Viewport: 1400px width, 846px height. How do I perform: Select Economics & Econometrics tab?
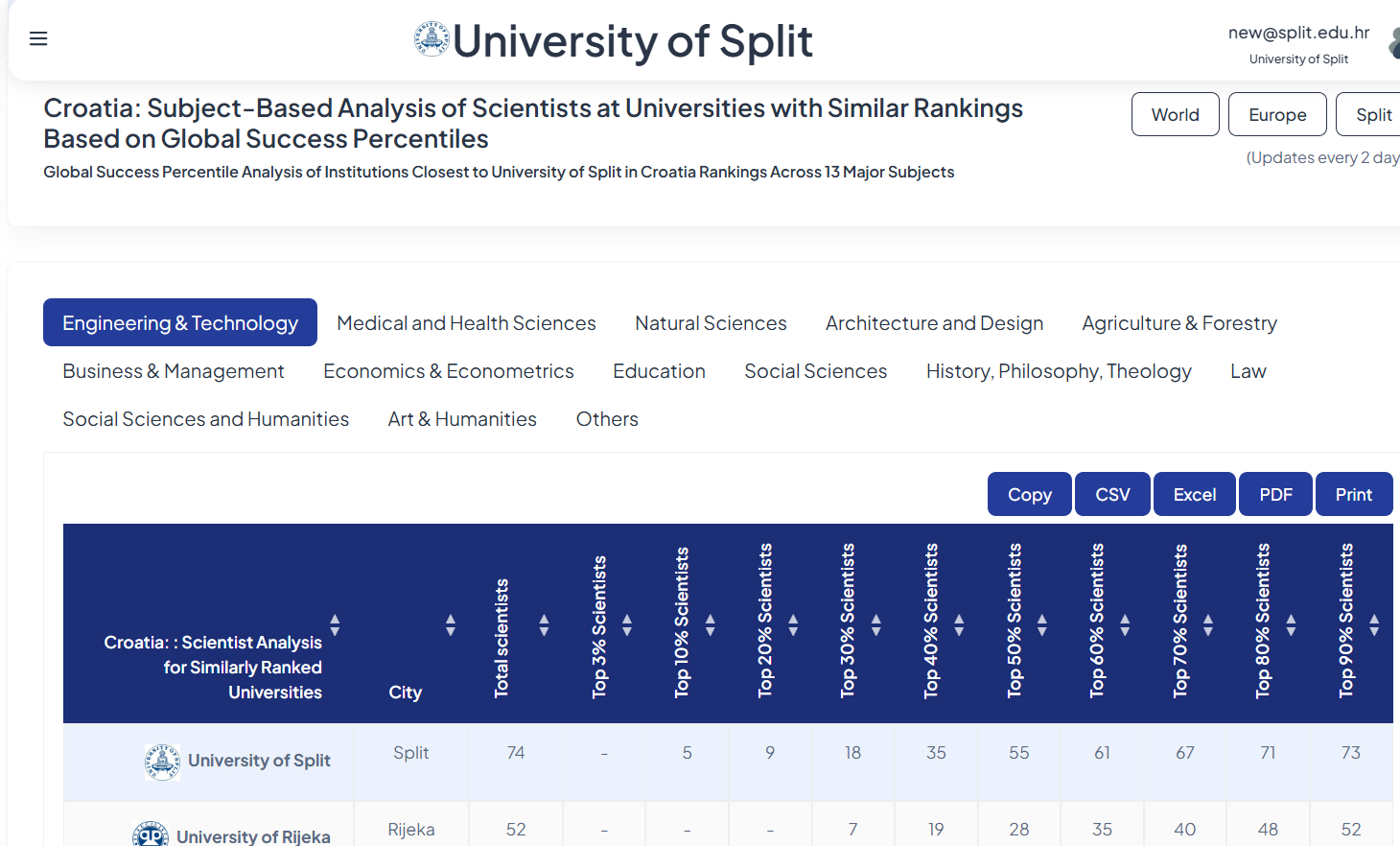click(x=449, y=371)
